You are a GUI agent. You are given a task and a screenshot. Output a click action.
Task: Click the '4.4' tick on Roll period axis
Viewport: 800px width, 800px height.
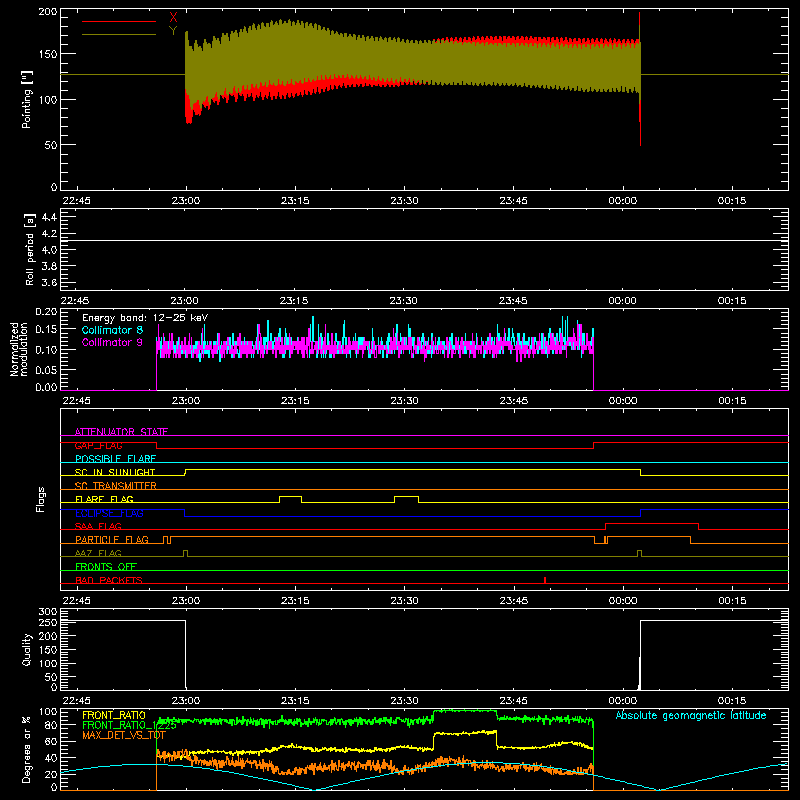pos(49,217)
